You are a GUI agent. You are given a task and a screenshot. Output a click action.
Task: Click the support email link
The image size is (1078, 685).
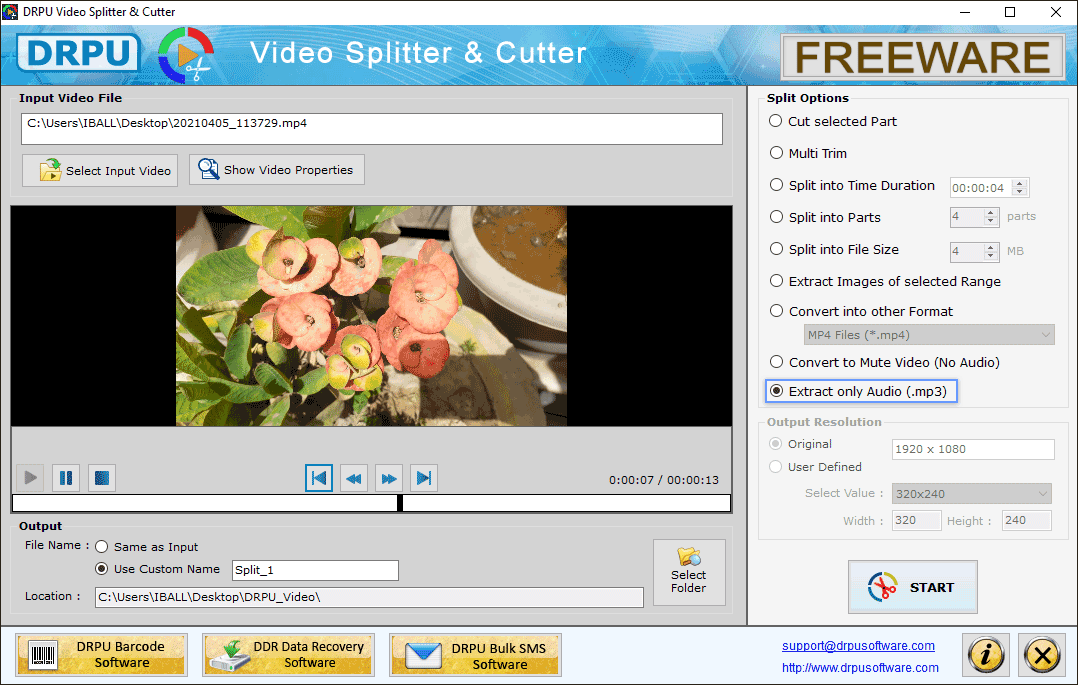[858, 646]
